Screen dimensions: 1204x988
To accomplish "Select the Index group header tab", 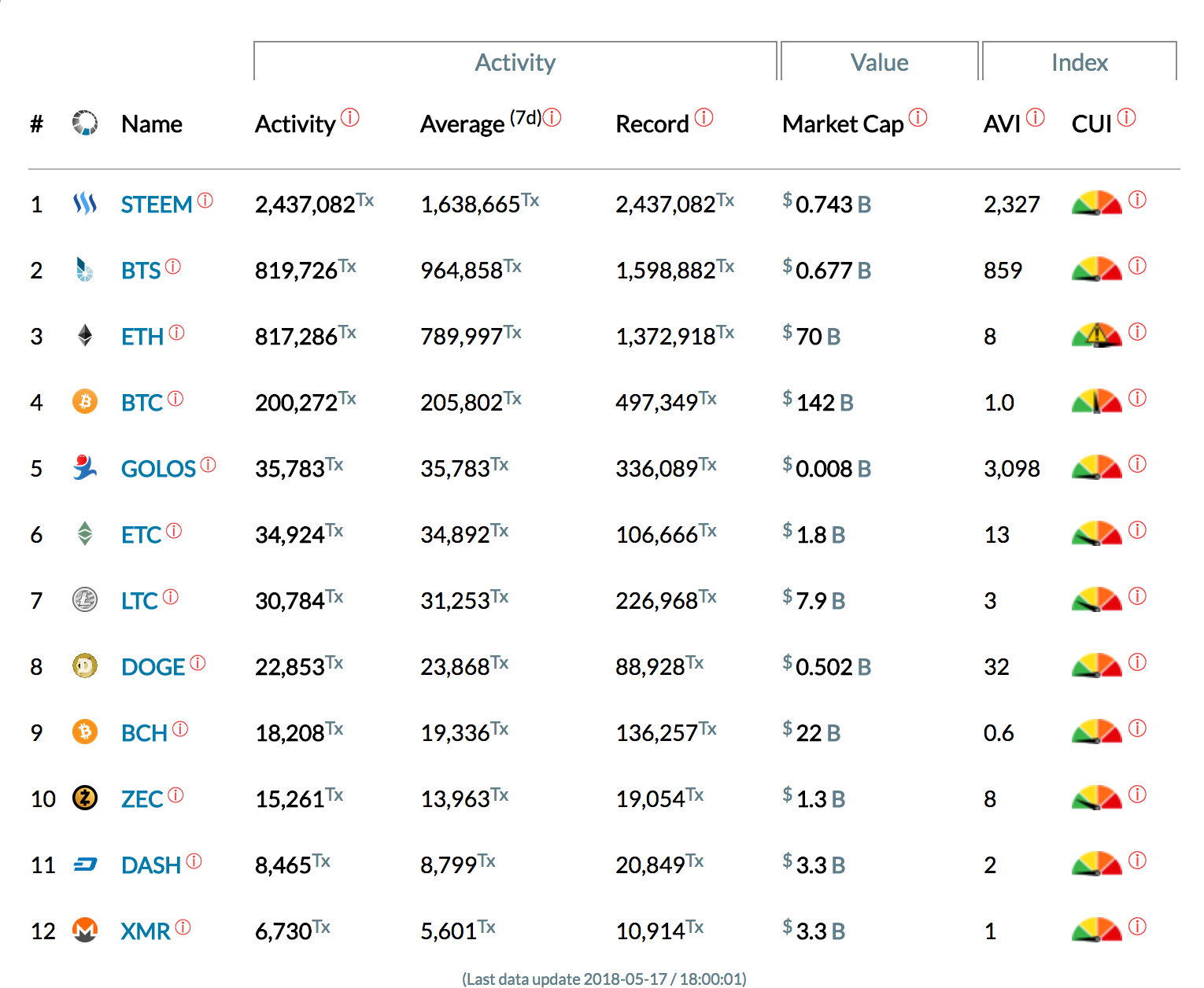I will [x=1080, y=61].
